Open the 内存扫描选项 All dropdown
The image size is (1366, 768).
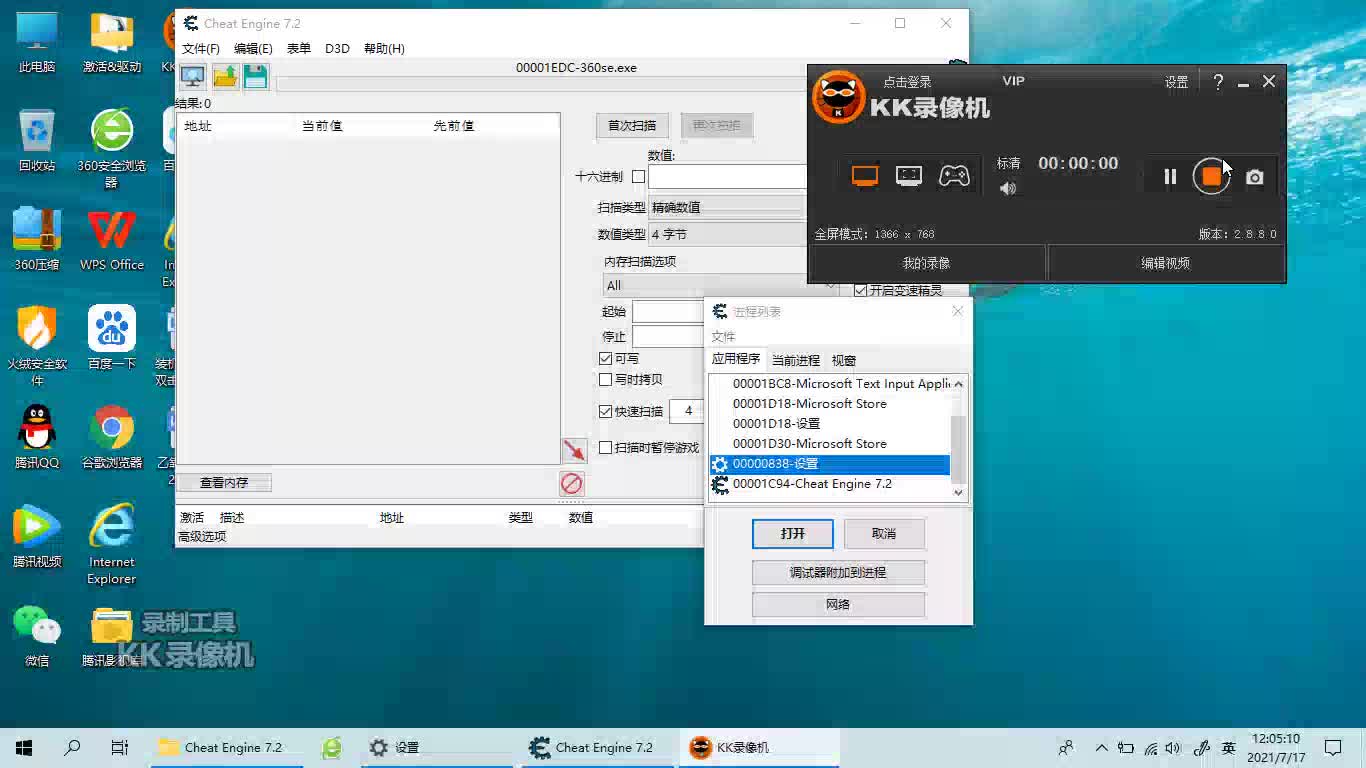(x=720, y=285)
